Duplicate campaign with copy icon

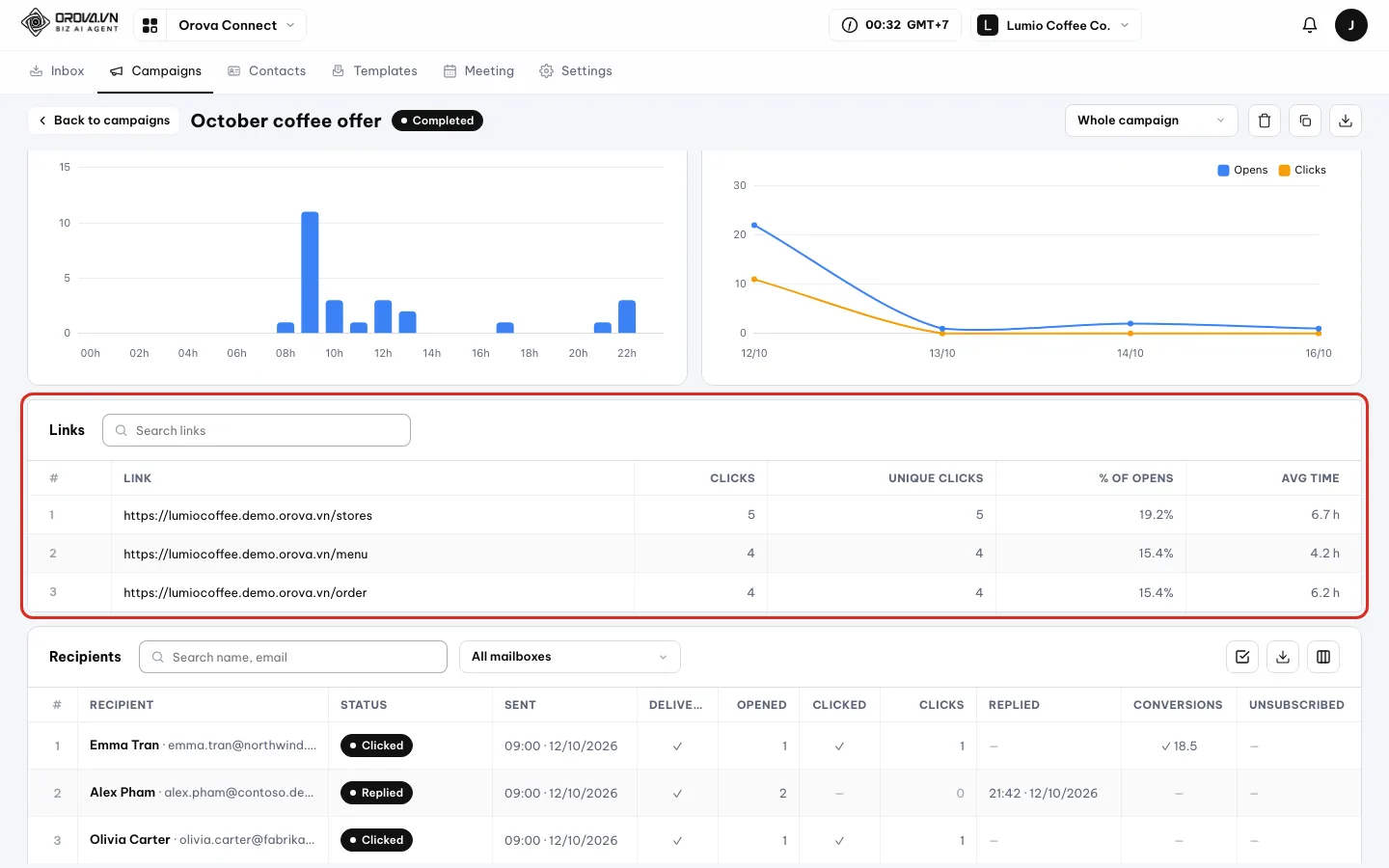coord(1305,121)
